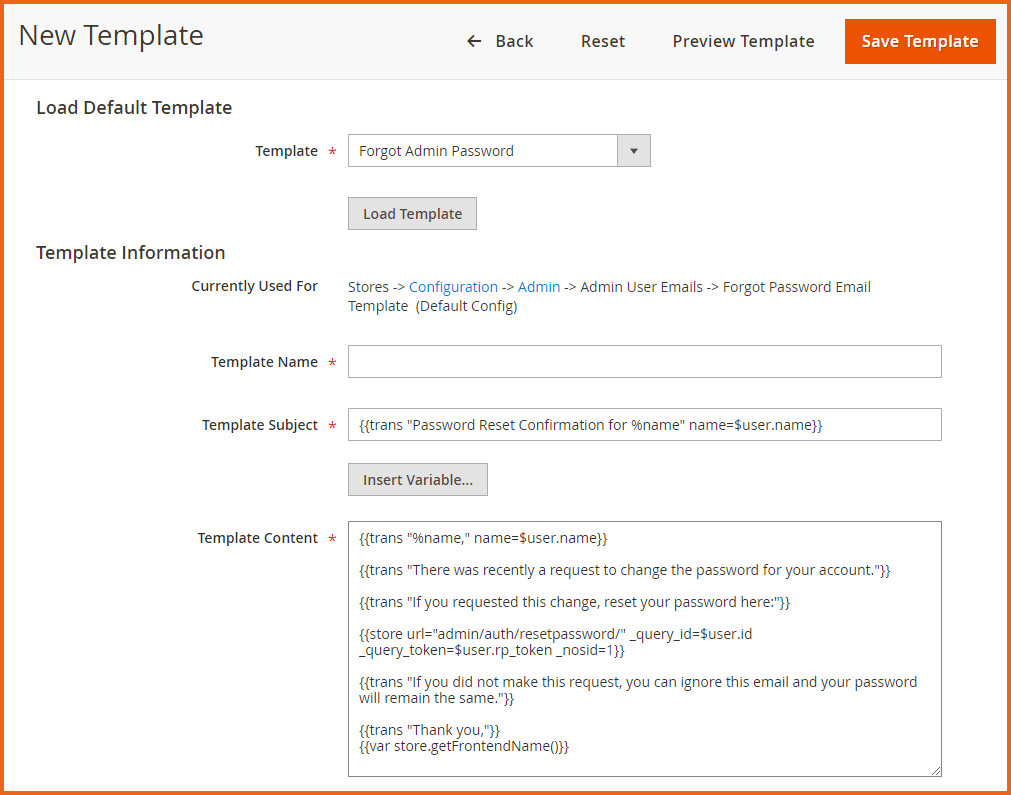Click inside the Template Subject field
1011x795 pixels.
tap(644, 425)
